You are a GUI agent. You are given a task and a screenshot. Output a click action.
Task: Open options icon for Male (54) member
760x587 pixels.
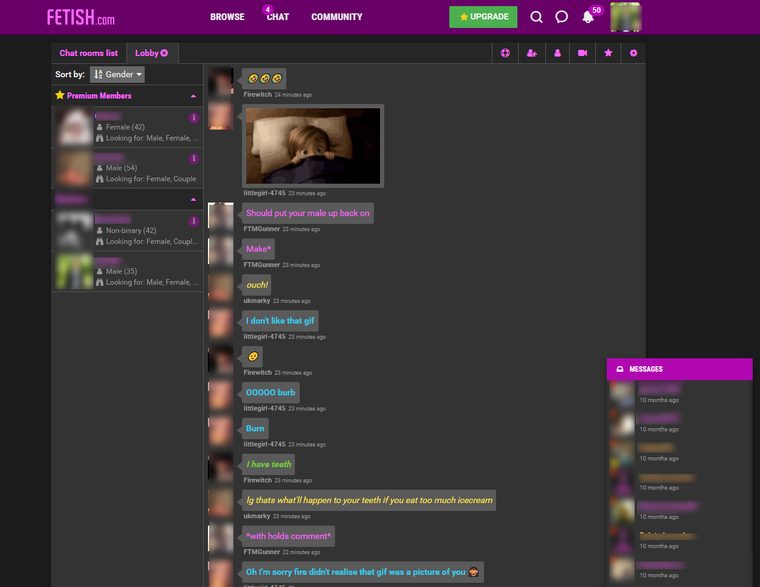[x=193, y=159]
